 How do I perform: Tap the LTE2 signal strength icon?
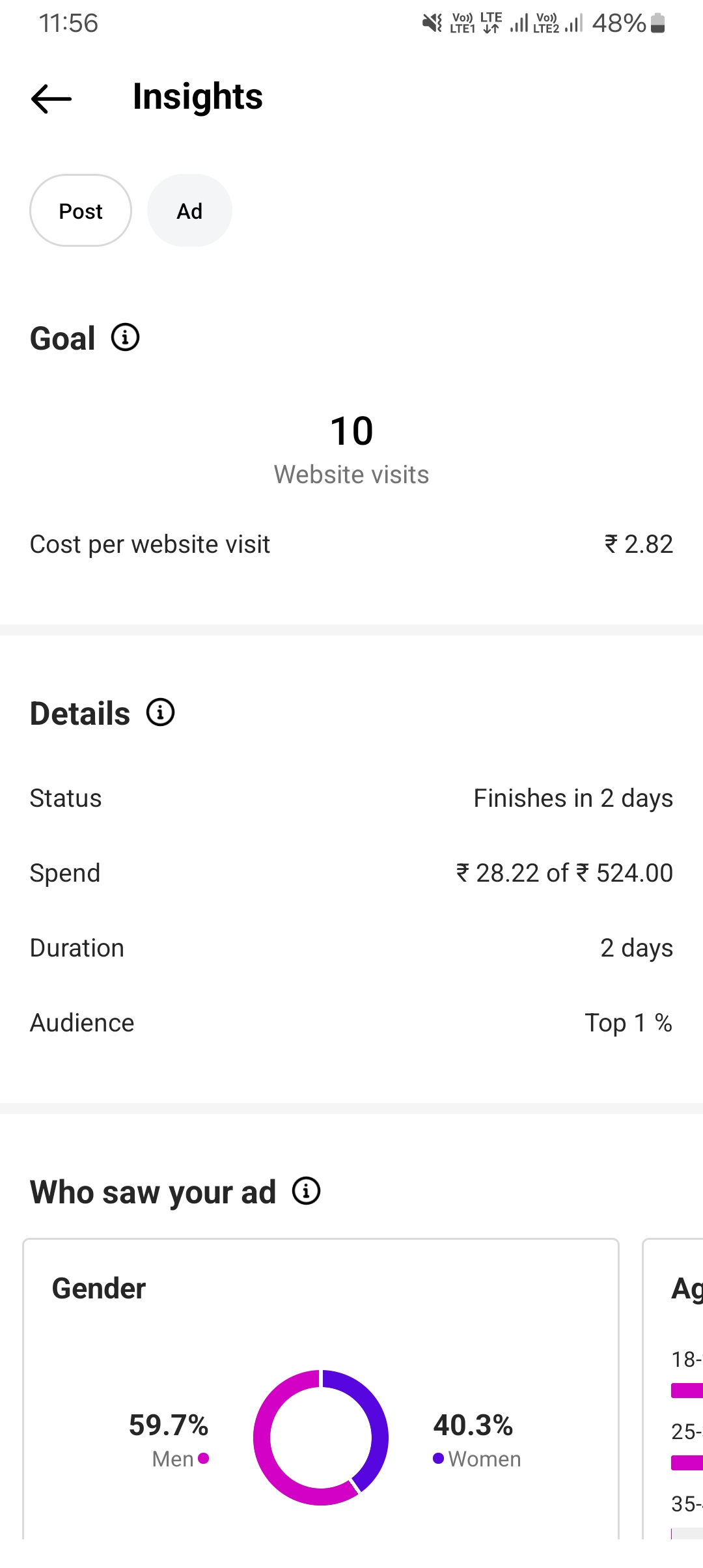tap(573, 23)
